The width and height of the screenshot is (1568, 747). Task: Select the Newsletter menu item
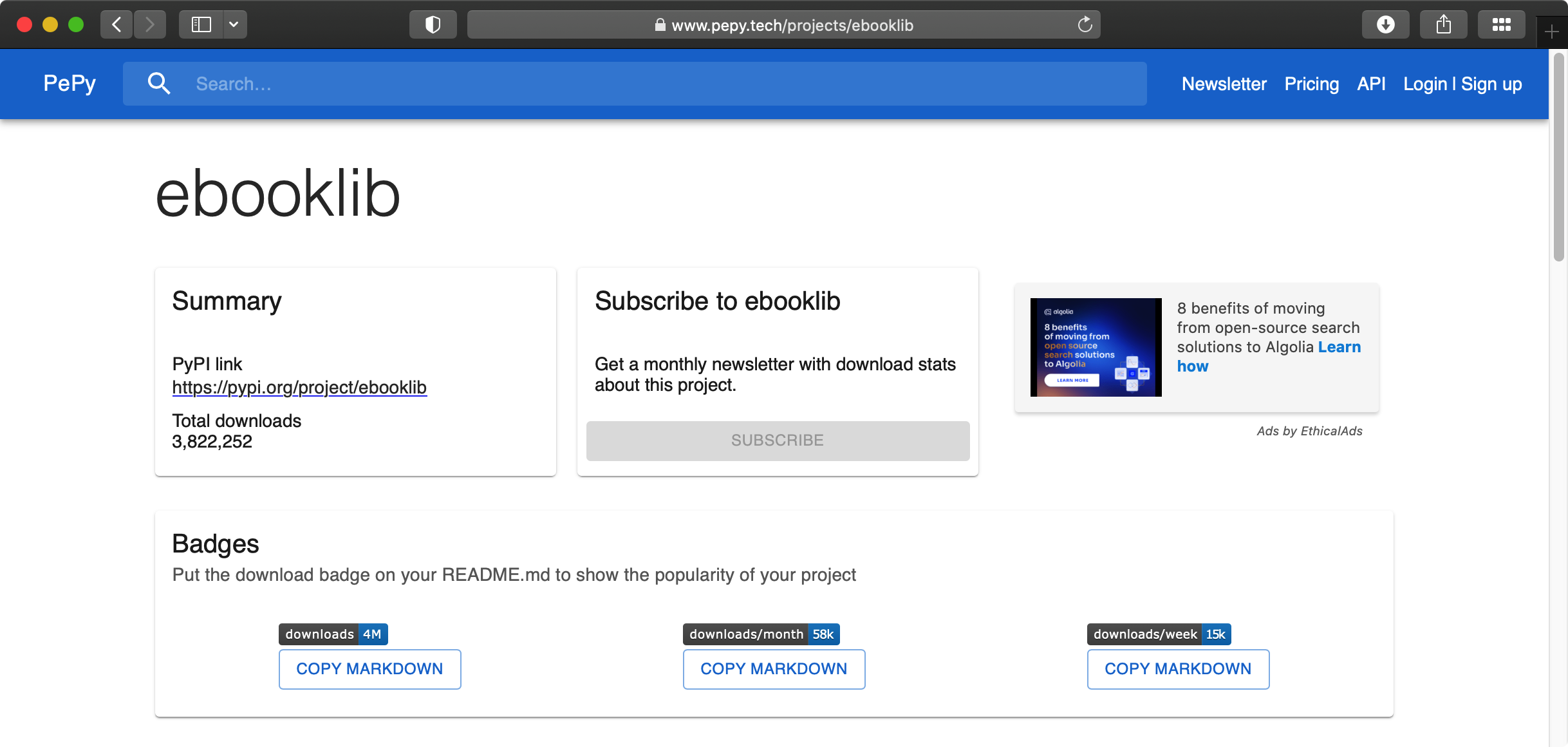pos(1224,84)
